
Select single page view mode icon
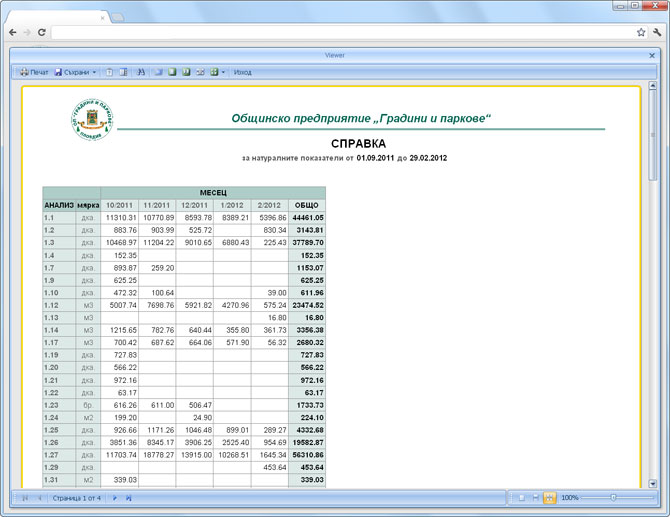coord(522,498)
